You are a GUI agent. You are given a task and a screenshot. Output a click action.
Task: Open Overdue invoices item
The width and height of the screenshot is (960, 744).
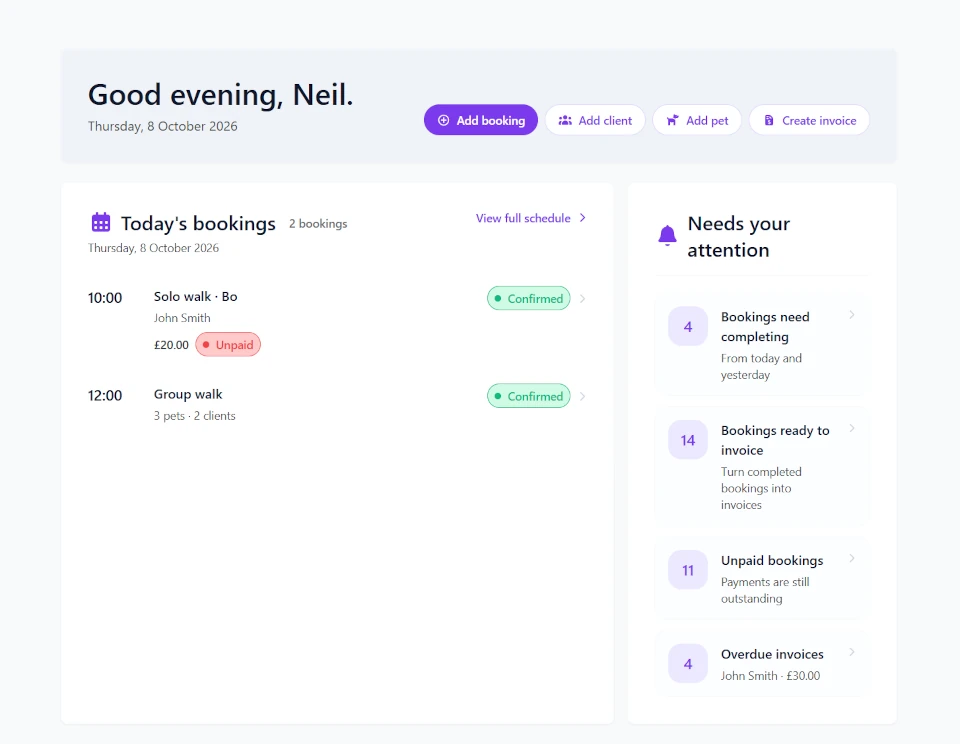tap(762, 664)
